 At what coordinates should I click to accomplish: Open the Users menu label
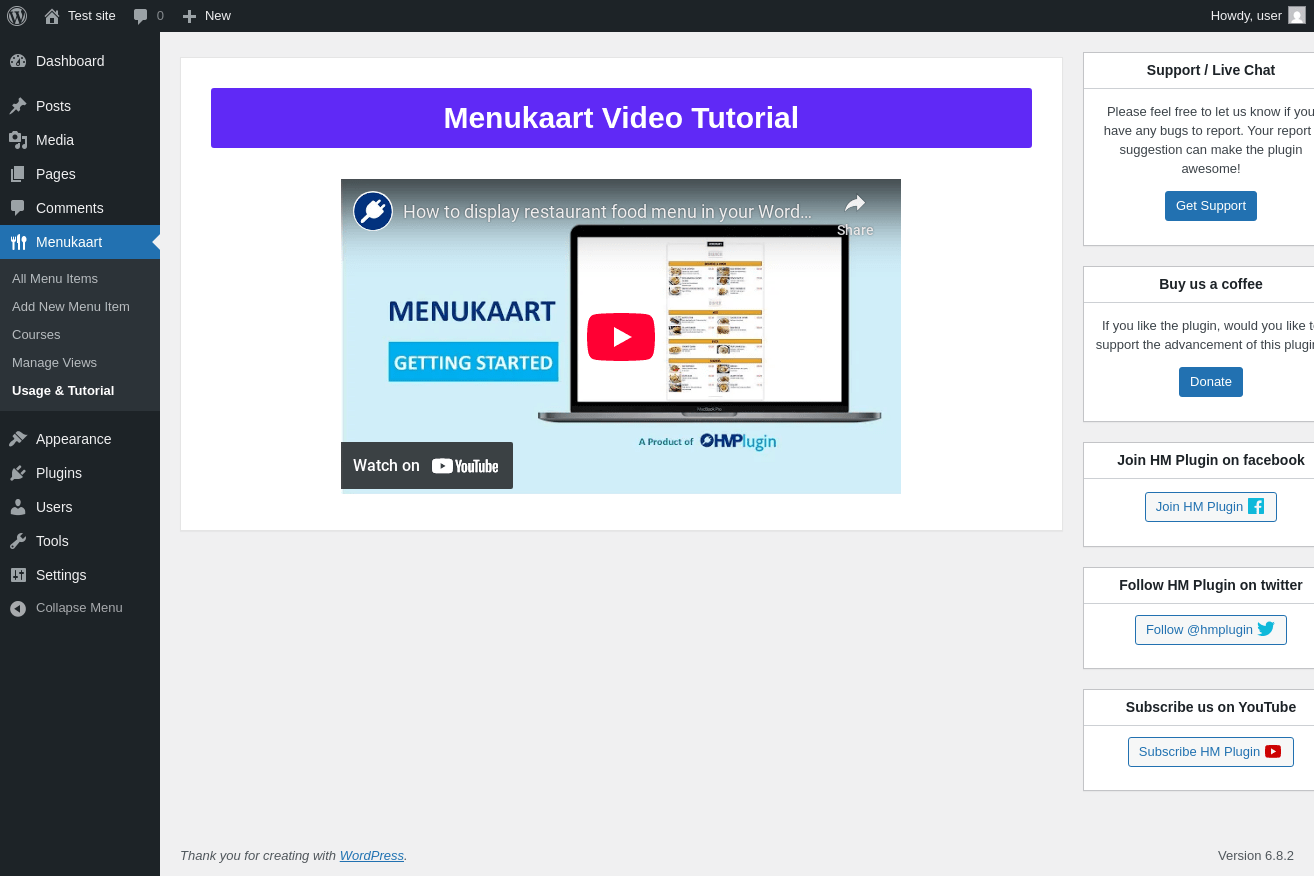(54, 507)
